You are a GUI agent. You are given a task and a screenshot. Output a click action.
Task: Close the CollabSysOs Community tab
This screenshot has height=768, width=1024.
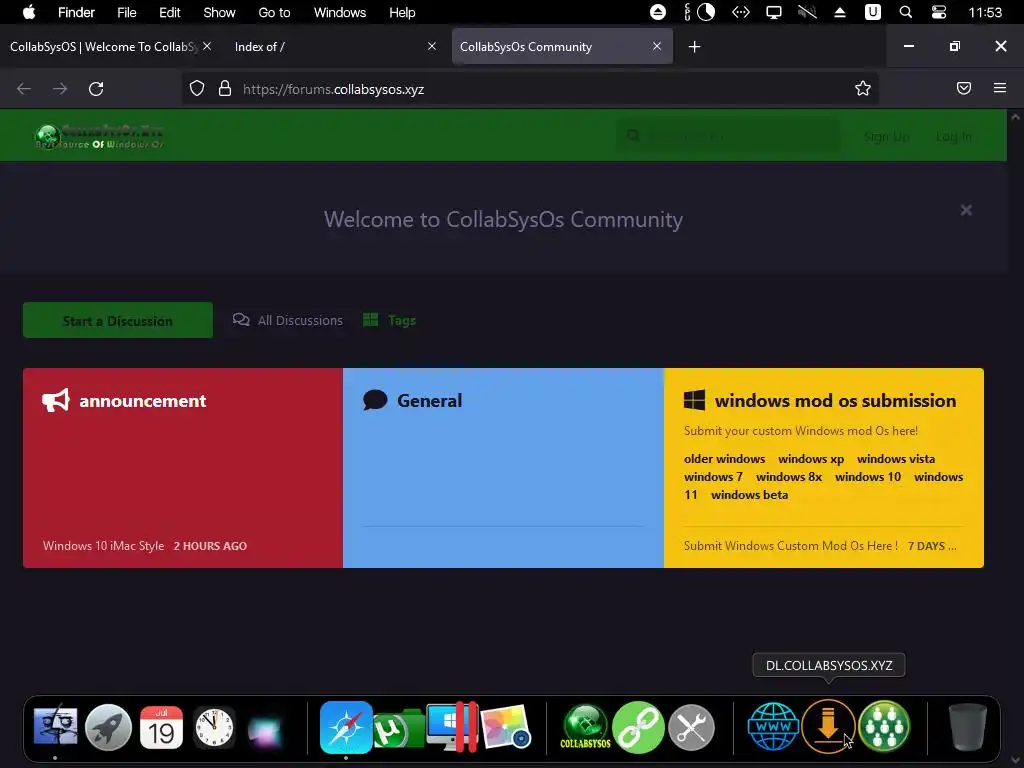coord(657,46)
